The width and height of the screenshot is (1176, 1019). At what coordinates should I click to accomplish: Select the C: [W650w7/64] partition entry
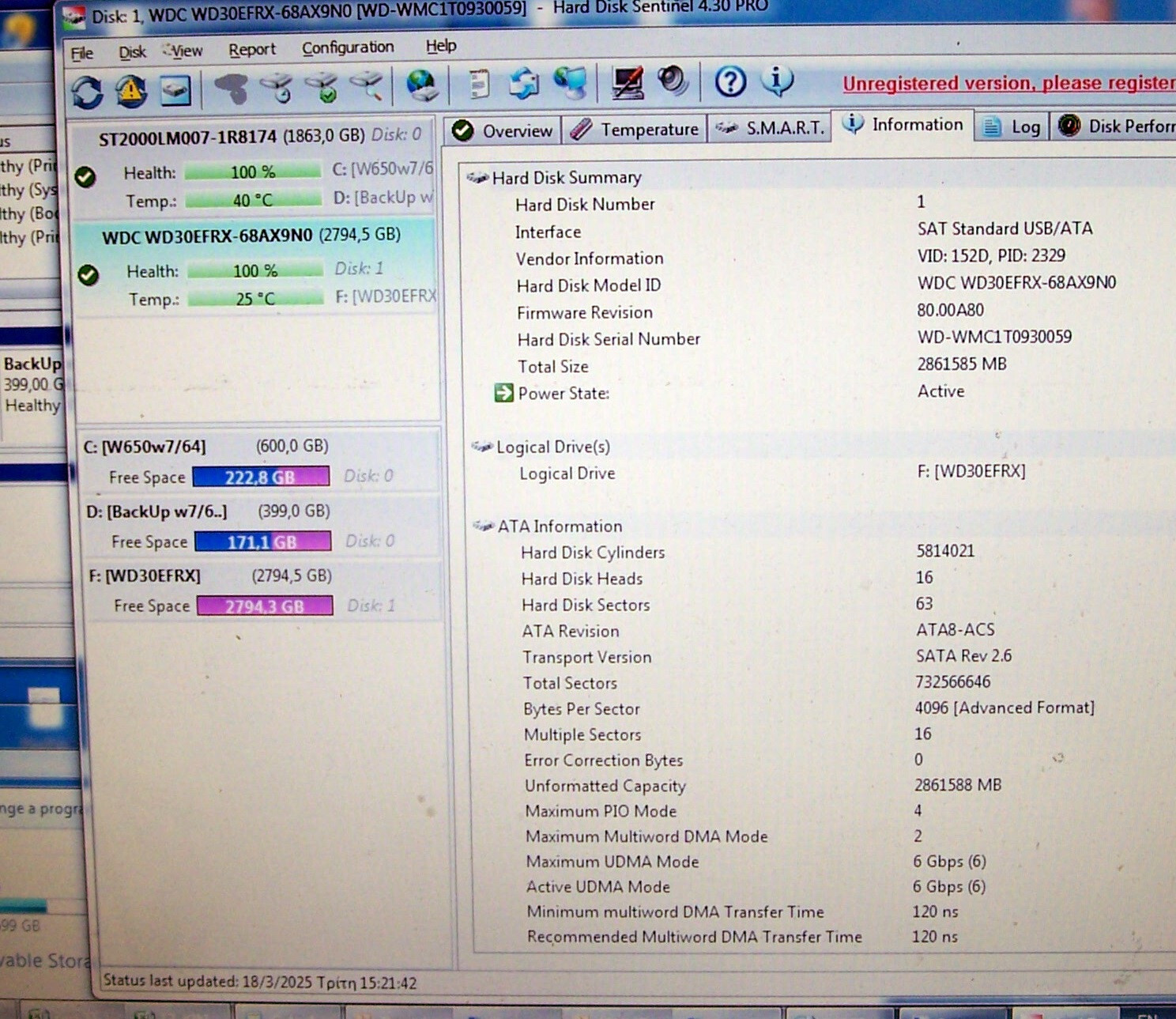pyautogui.click(x=261, y=462)
